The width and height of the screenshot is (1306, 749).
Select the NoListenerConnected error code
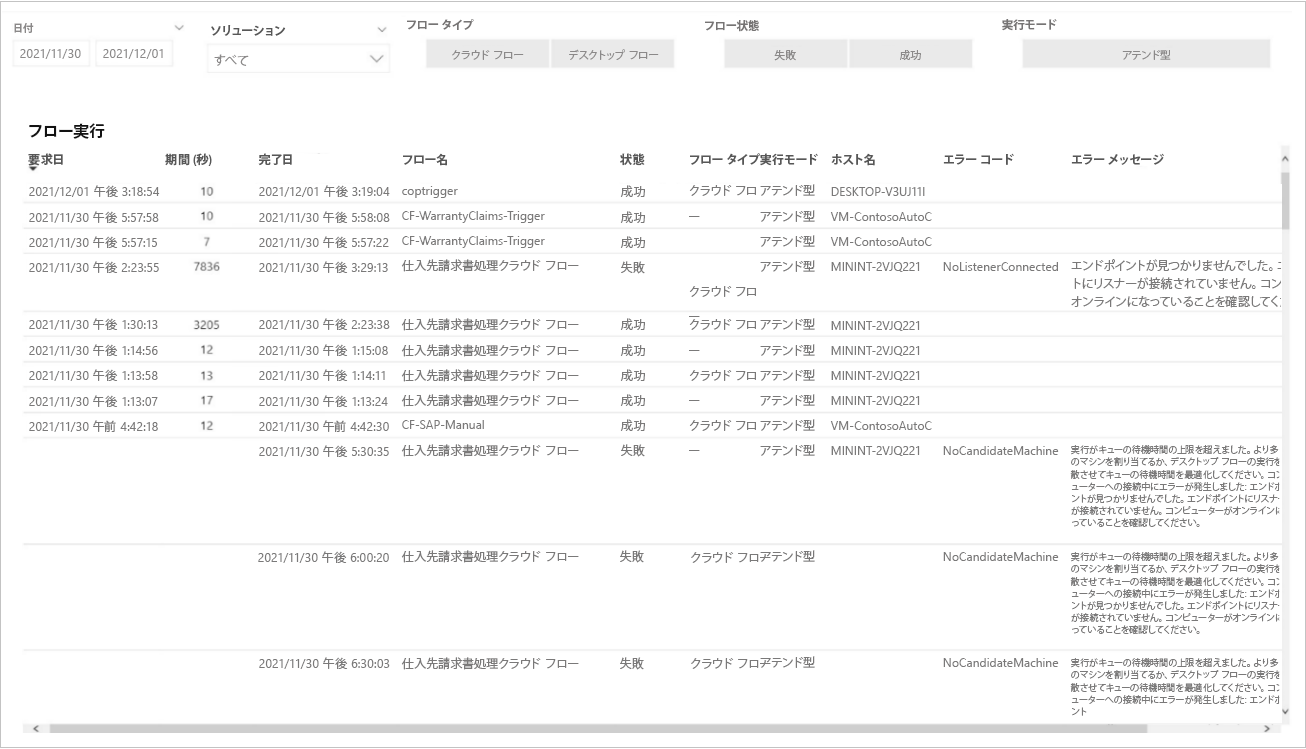[1000, 267]
